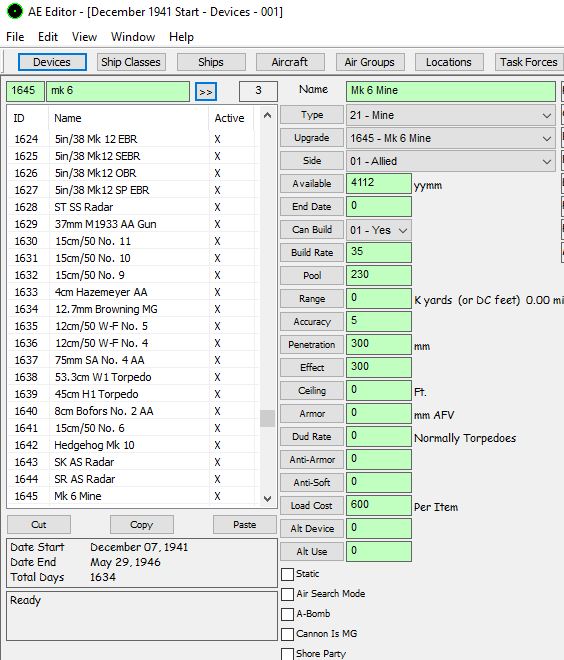Click the AE Editor application icon
Image resolution: width=564 pixels, height=660 pixels.
coord(15,11)
